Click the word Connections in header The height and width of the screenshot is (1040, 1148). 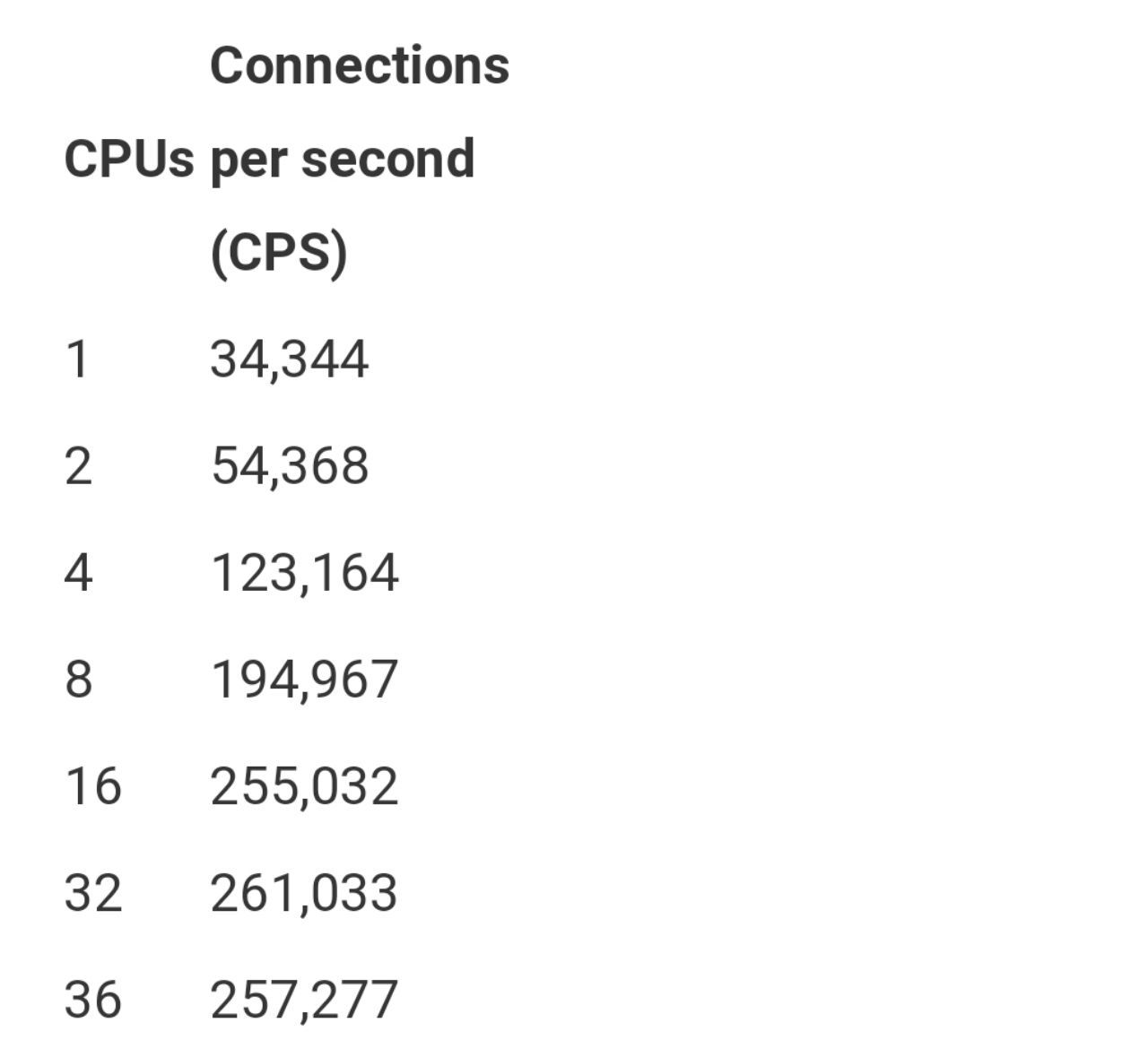360,65
